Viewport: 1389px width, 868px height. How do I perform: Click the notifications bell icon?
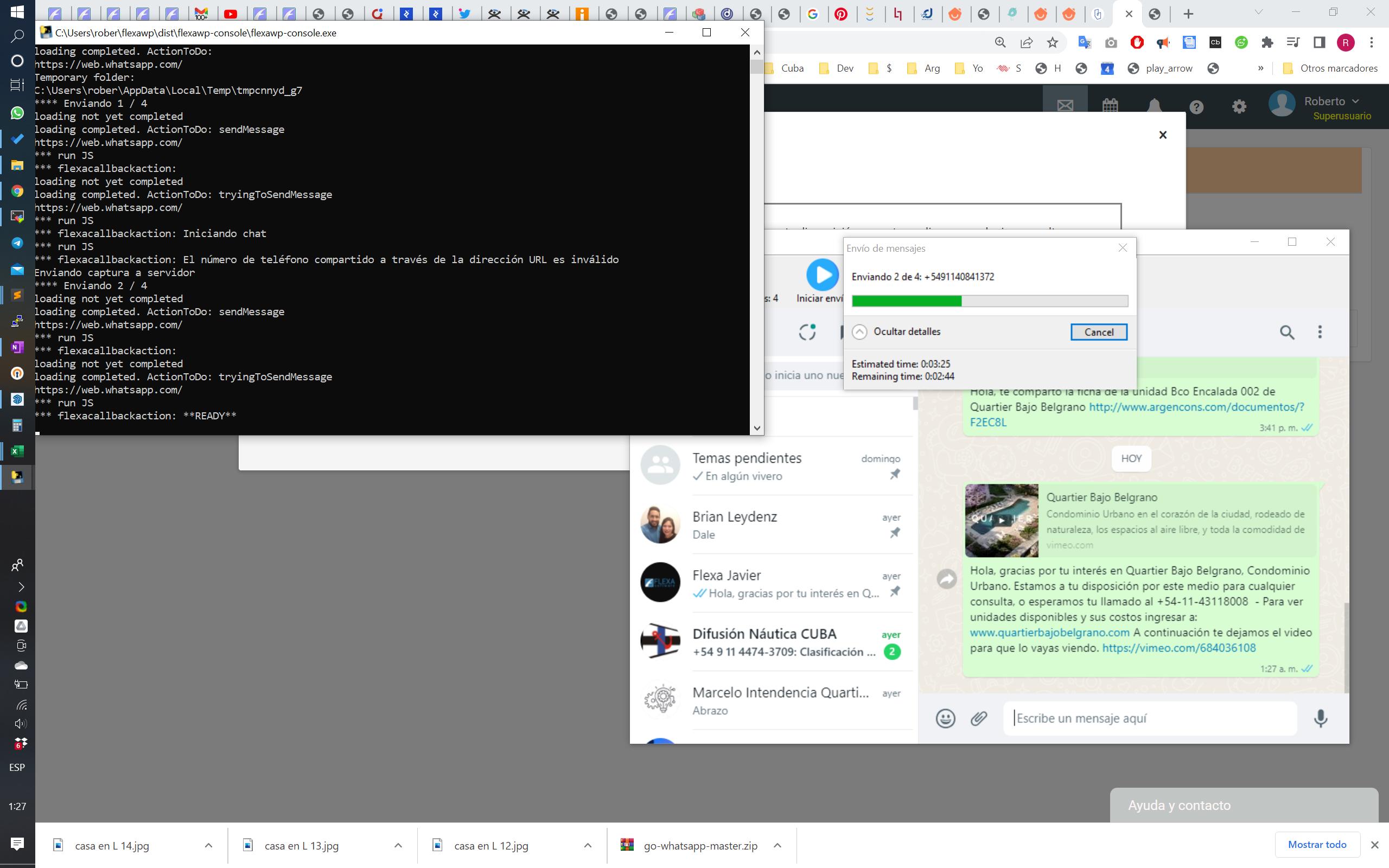point(1154,106)
